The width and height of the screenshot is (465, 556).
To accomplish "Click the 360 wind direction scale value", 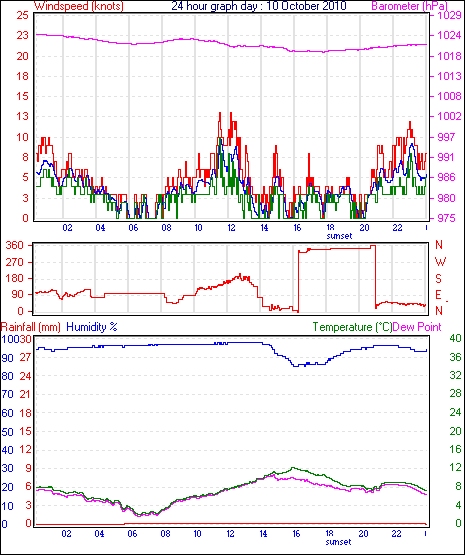I will (x=14, y=245).
